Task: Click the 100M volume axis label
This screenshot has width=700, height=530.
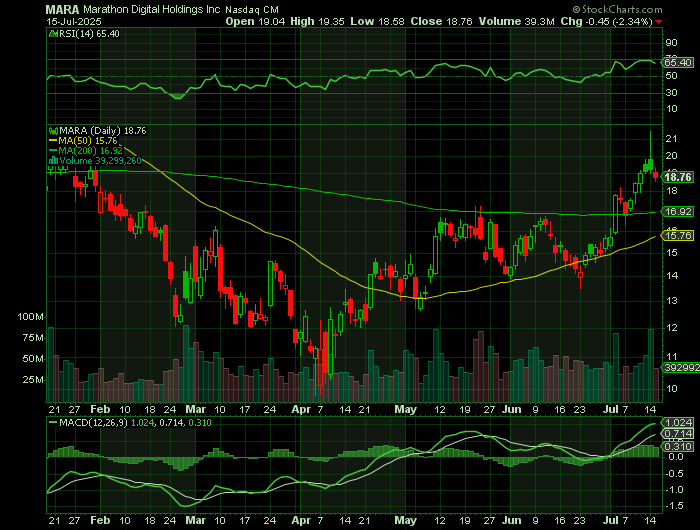Action: (30, 317)
